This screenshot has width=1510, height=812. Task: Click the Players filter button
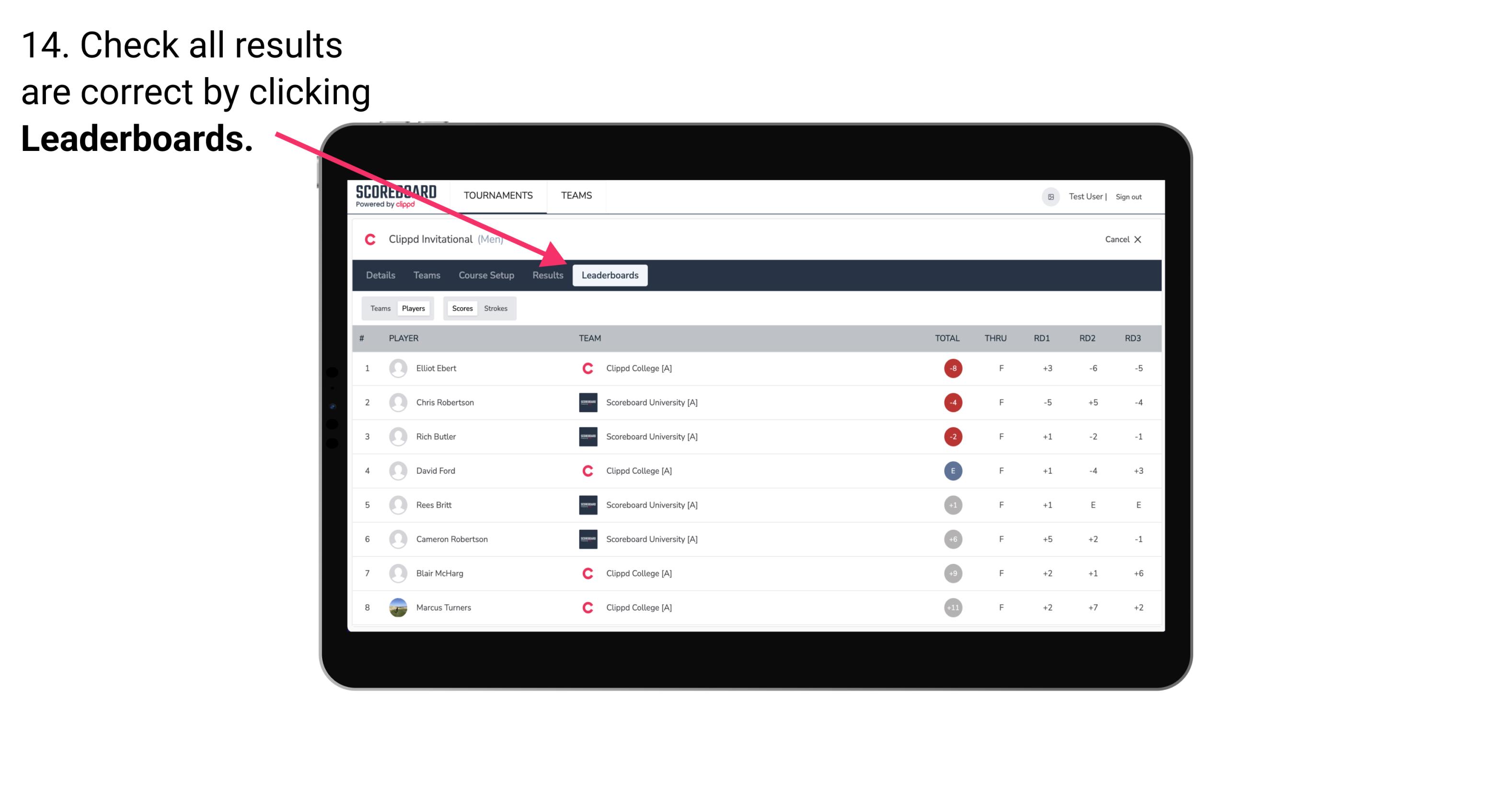[x=413, y=308]
